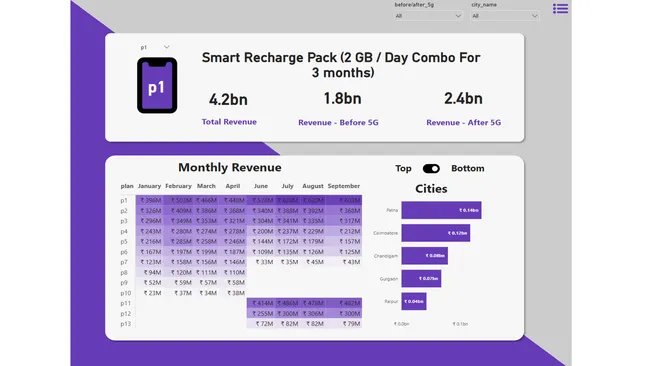The height and width of the screenshot is (366, 650).
Task: Select the Gurgaon bar in Cities chart
Action: 421,279
